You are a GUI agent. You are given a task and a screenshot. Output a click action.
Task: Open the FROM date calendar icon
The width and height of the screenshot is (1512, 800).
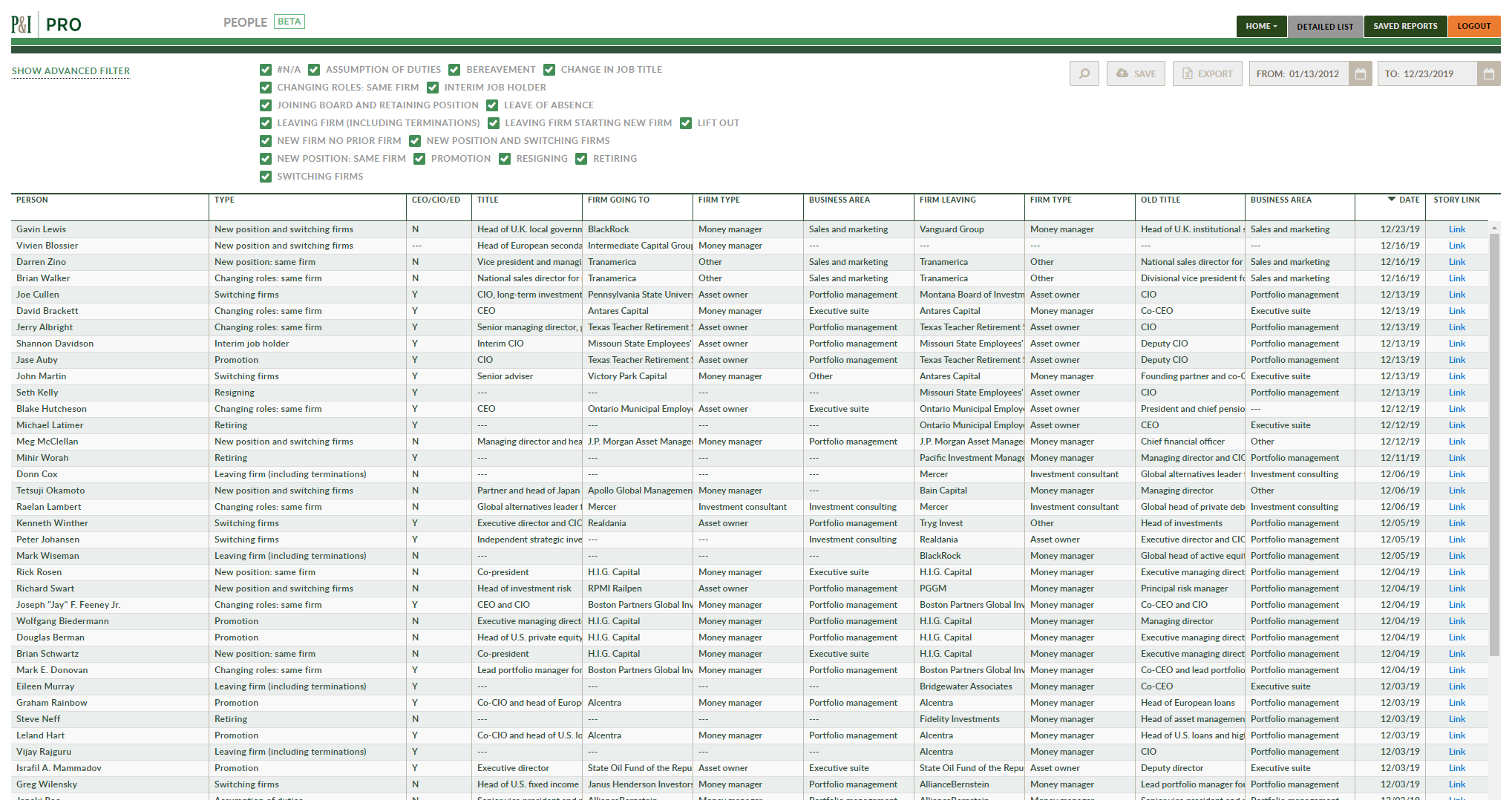(x=1360, y=73)
